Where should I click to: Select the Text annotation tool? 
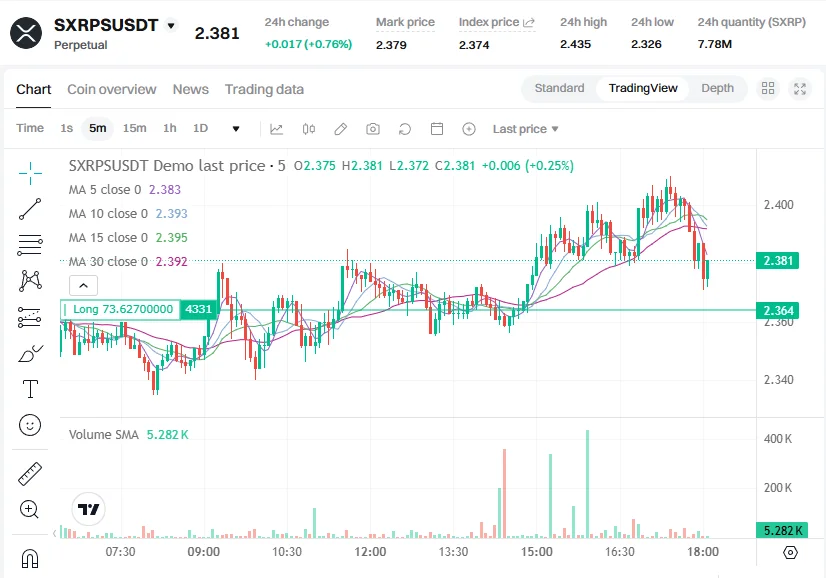(30, 389)
